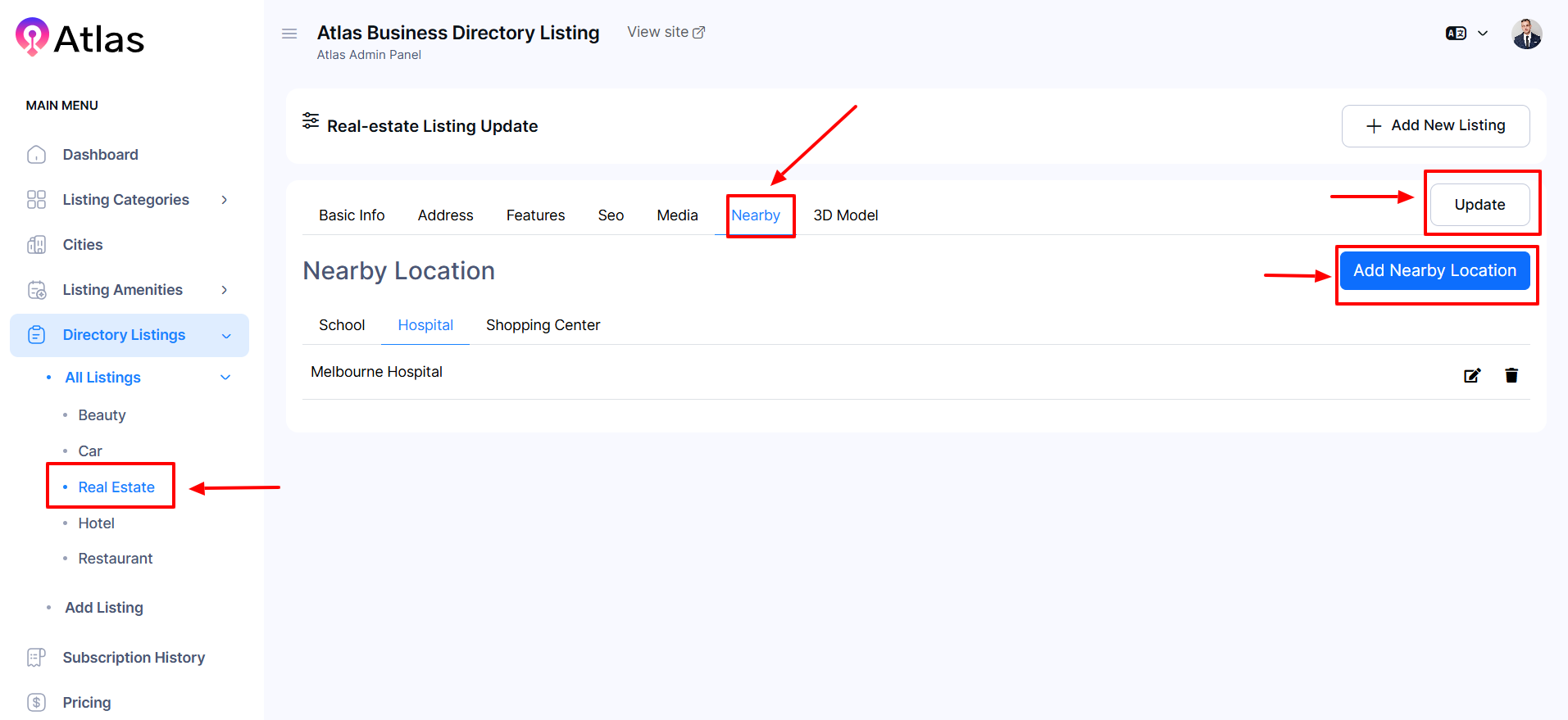The image size is (1568, 720).
Task: Click the Pricing dollar icon
Action: point(37,703)
